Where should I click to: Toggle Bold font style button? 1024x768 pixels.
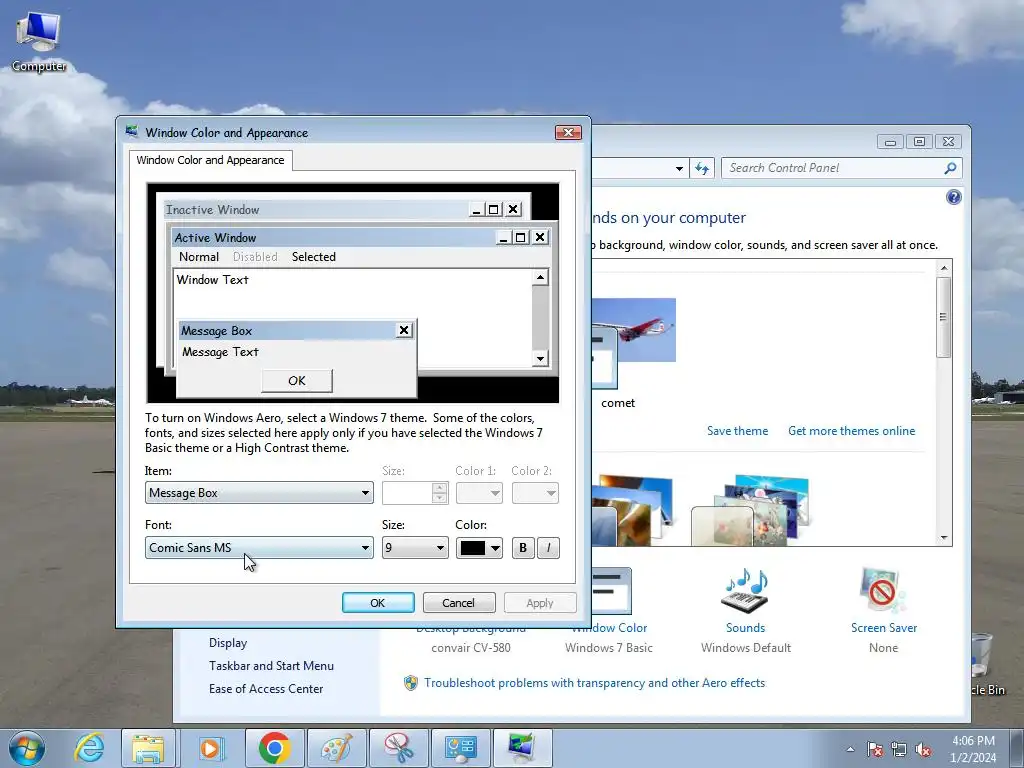point(522,548)
